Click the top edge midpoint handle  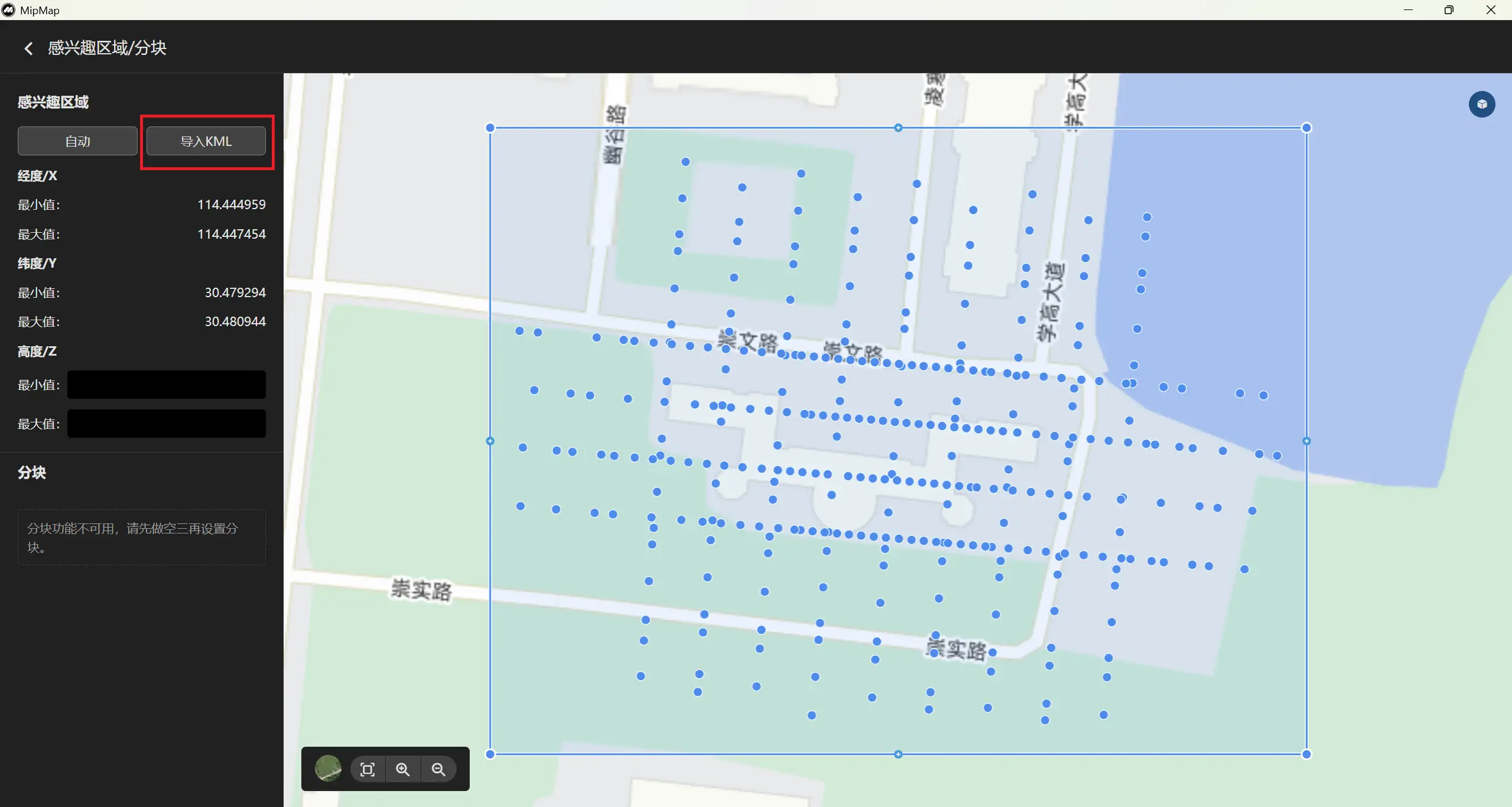click(x=898, y=128)
